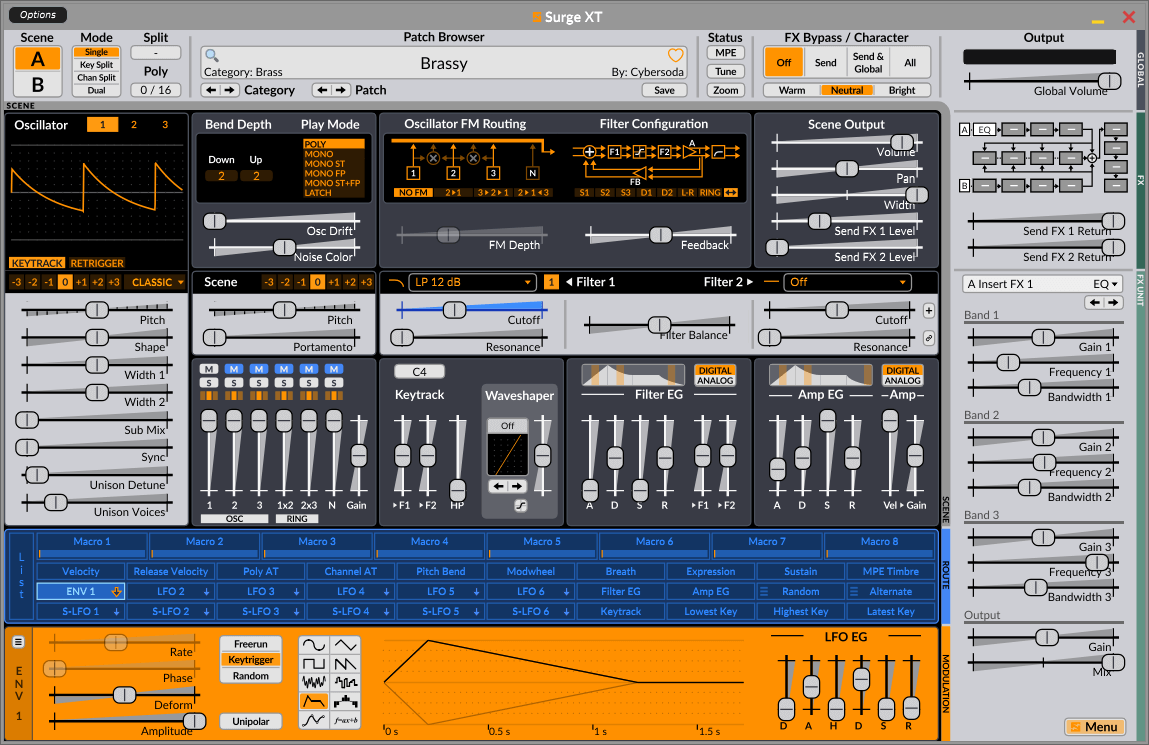Mute oscillator 1 in the mixer
Image resolution: width=1149 pixels, height=745 pixels.
click(x=209, y=368)
